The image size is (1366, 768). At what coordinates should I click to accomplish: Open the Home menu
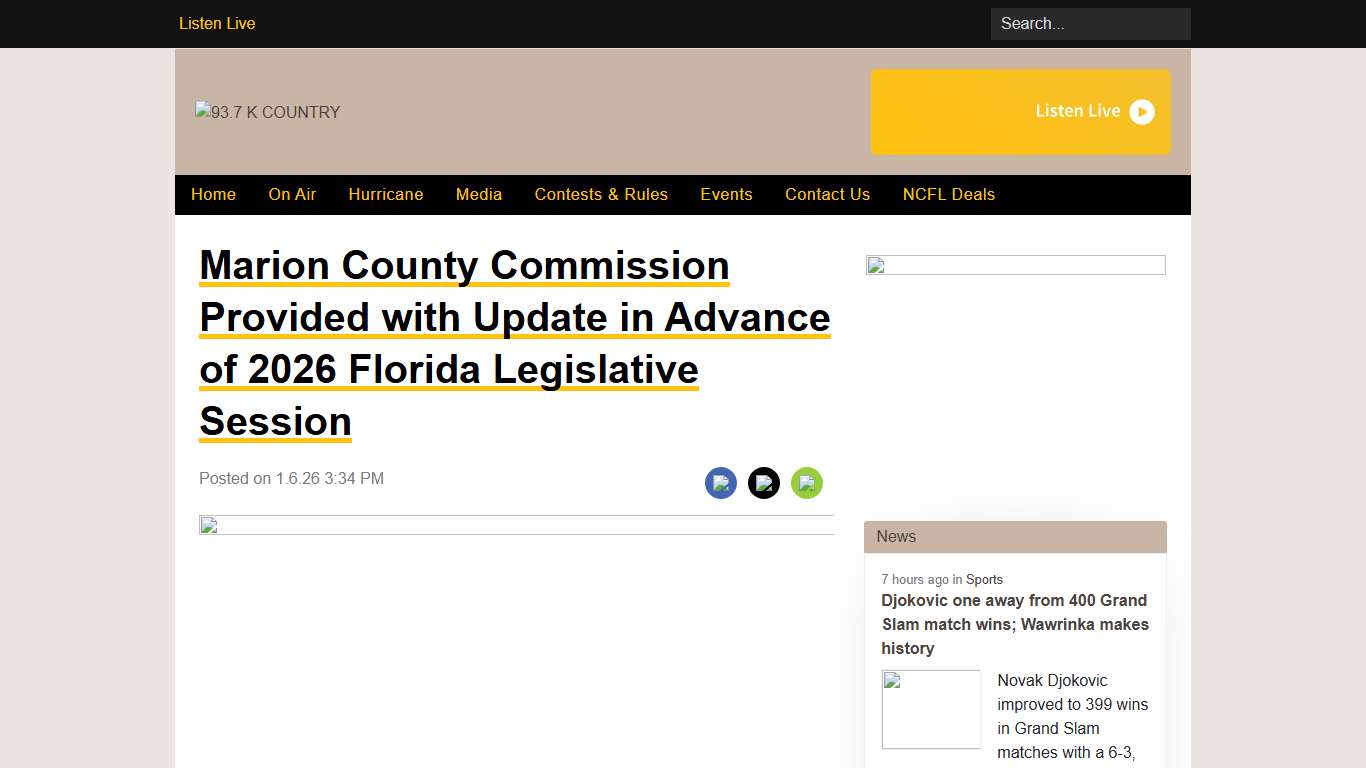tap(213, 194)
